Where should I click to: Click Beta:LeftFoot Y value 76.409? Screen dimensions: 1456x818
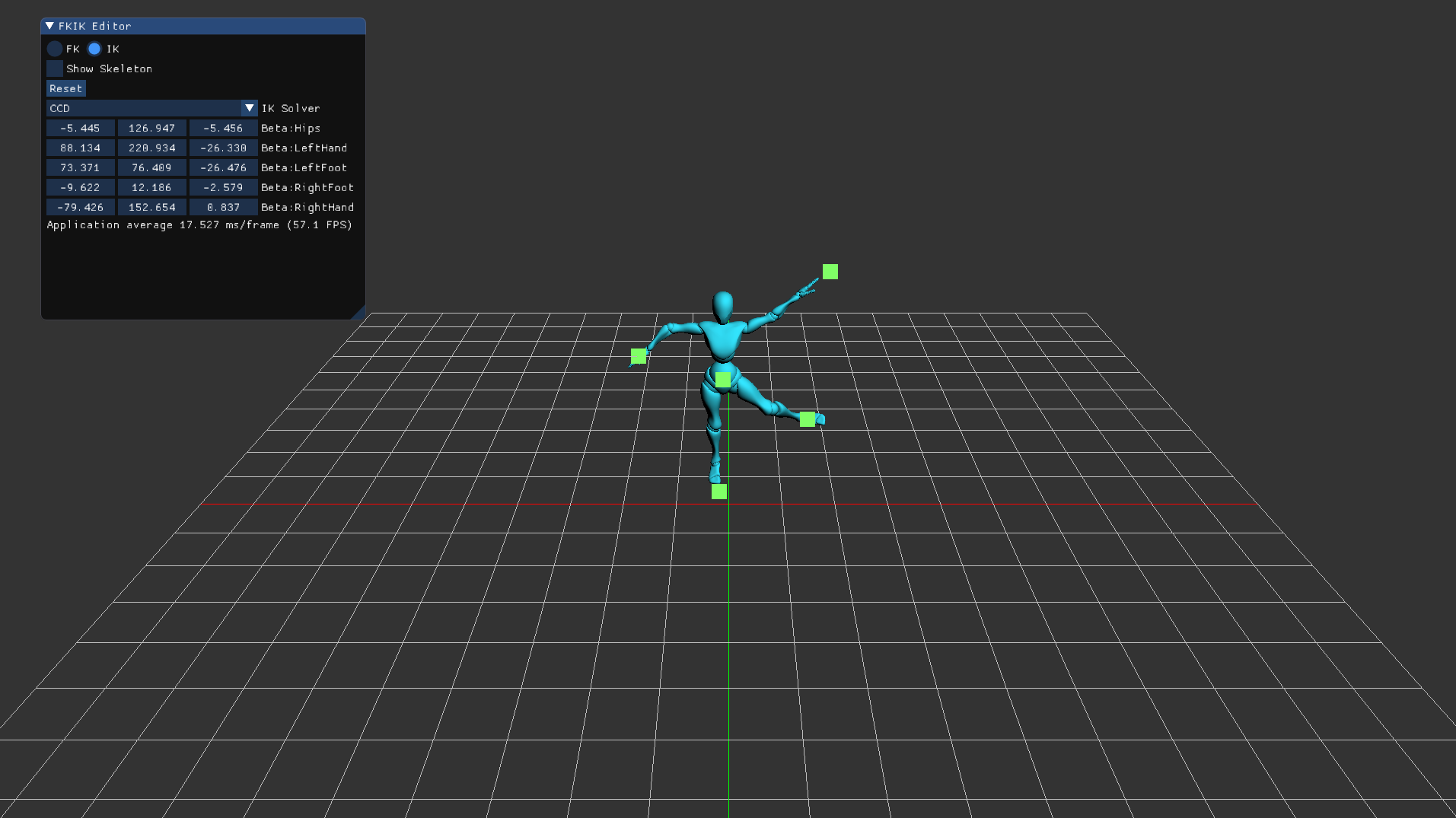coord(152,167)
